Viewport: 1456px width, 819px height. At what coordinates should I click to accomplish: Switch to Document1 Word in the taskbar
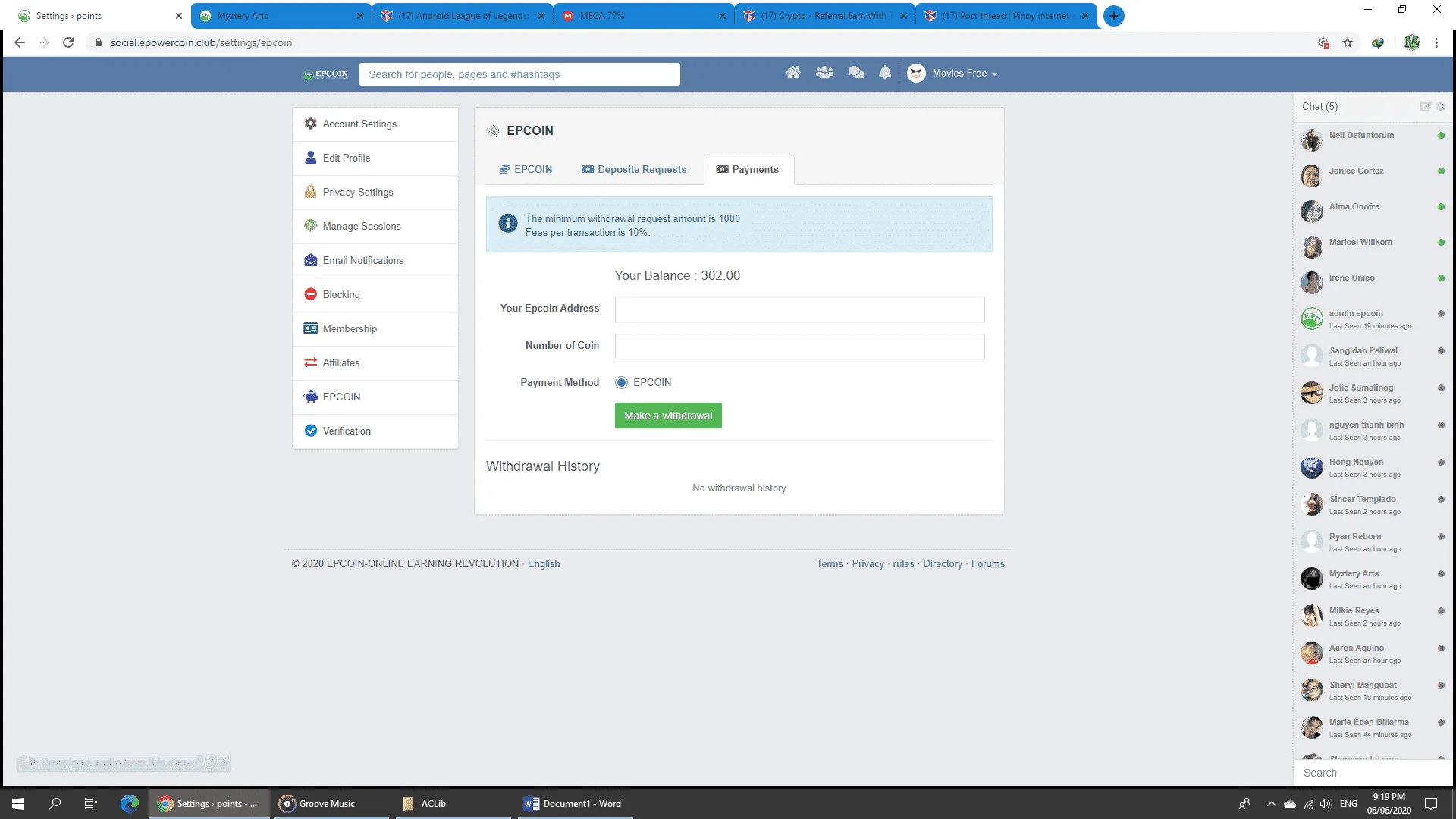tap(573, 804)
